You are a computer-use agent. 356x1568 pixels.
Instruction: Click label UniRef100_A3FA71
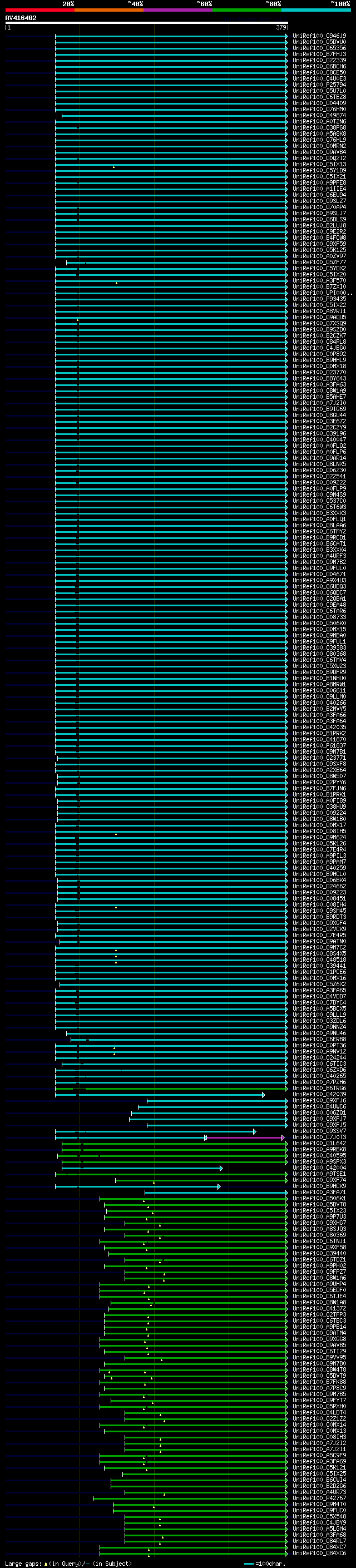(x=319, y=1192)
